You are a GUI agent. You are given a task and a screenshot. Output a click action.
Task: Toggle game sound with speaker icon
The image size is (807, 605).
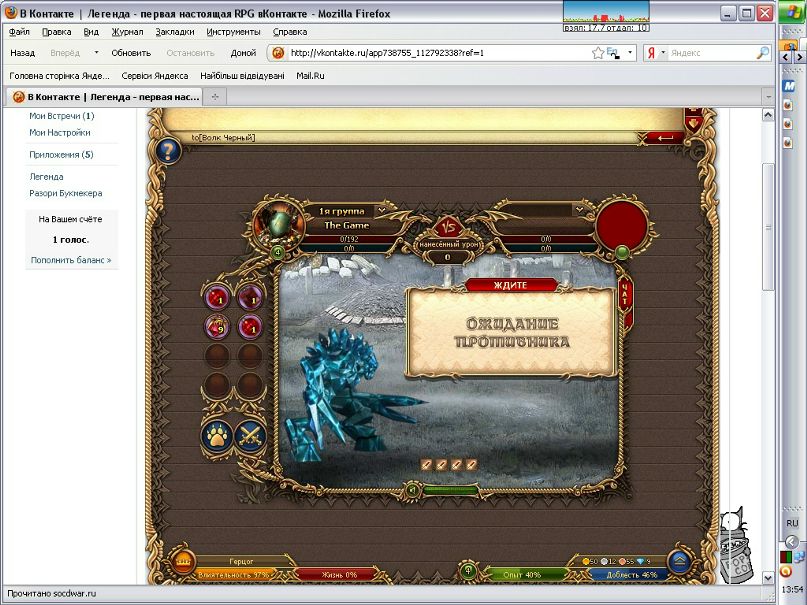413,490
